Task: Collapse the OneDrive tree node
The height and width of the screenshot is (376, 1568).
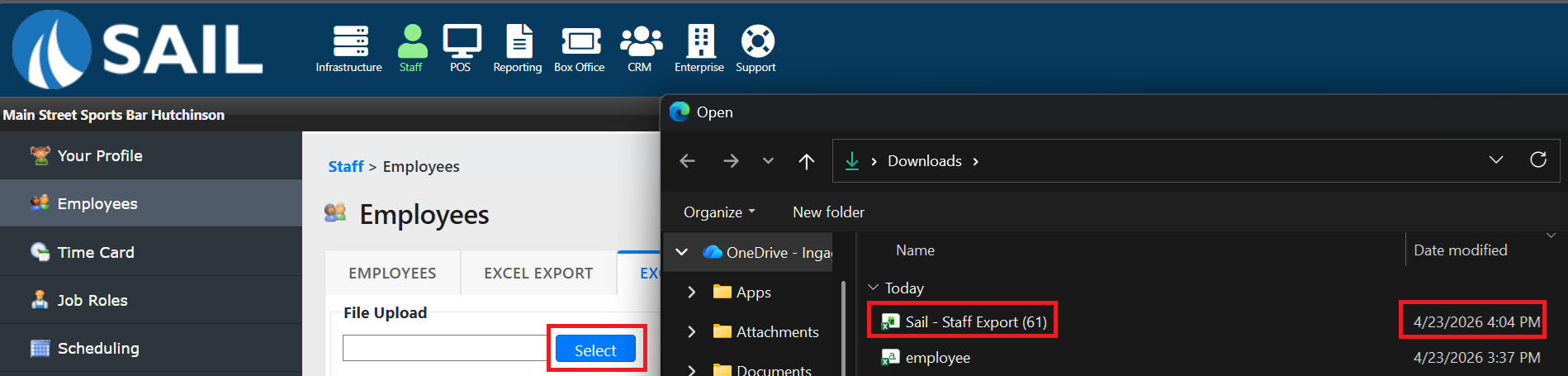Action: click(x=682, y=252)
